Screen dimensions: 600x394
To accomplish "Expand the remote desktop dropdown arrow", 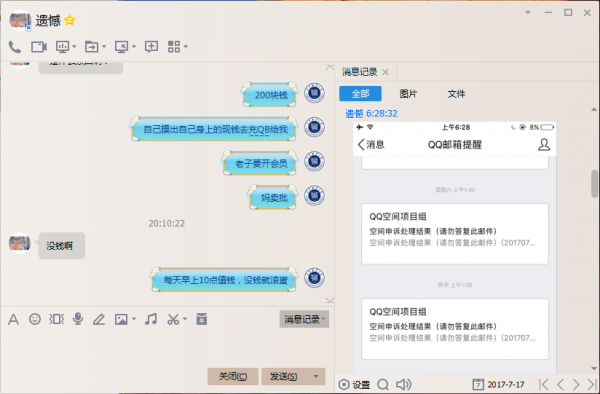I will 134,47.
